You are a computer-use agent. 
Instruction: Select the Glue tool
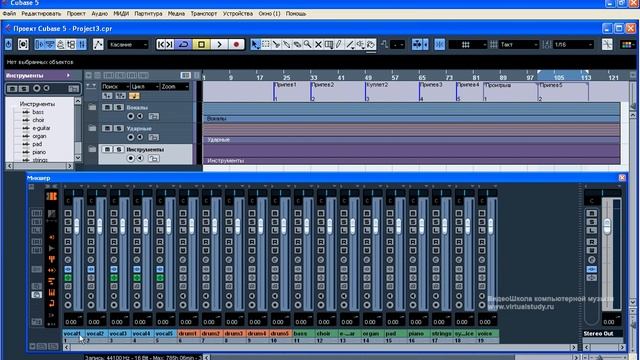point(287,44)
